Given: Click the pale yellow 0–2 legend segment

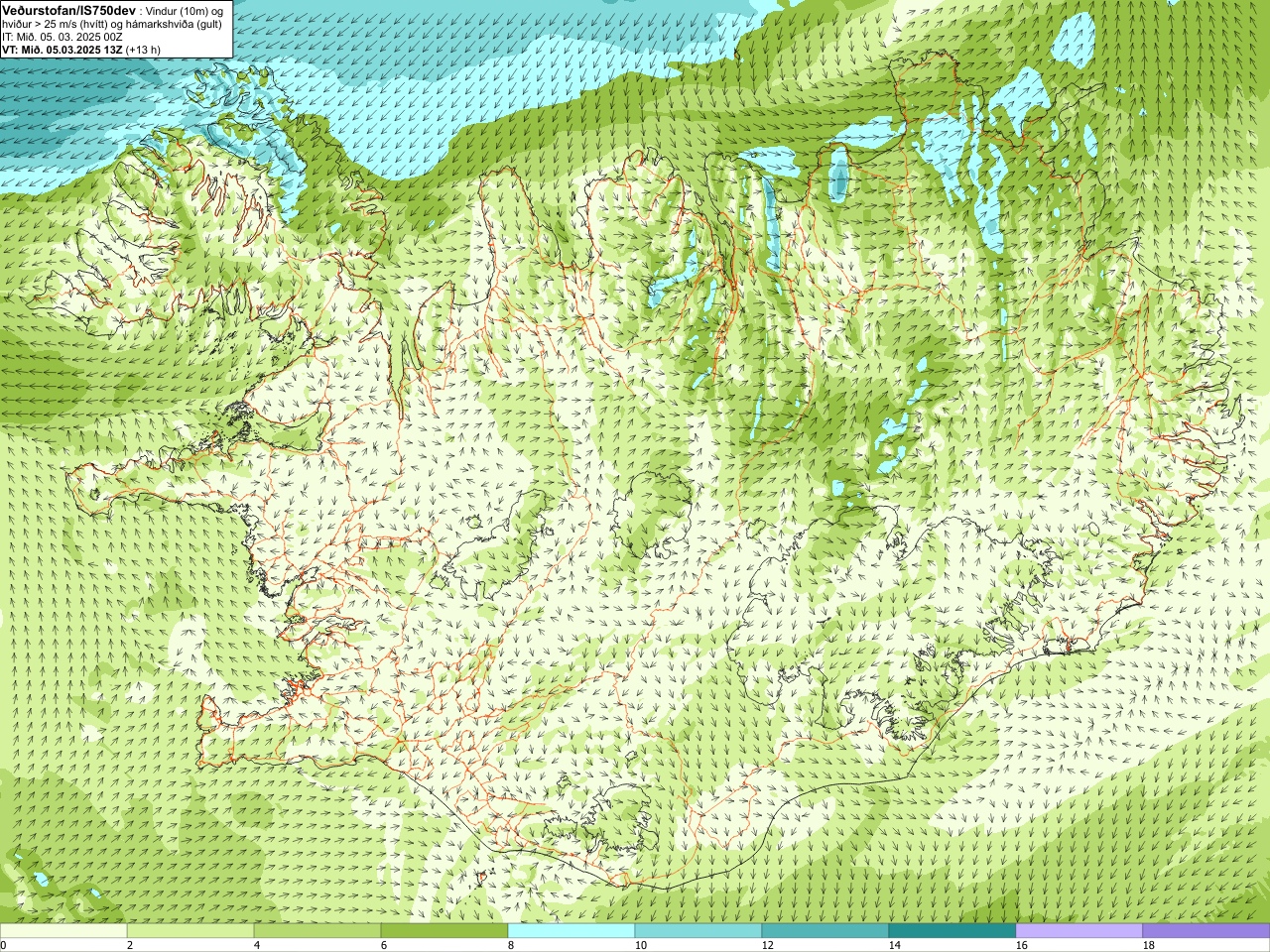Looking at the screenshot, I should (x=63, y=931).
